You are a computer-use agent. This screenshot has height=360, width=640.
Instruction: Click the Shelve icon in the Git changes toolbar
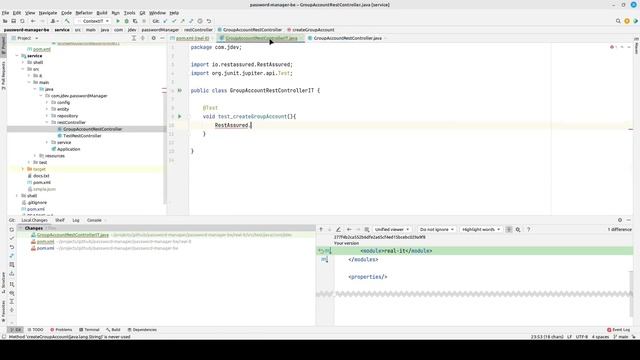coord(12,274)
